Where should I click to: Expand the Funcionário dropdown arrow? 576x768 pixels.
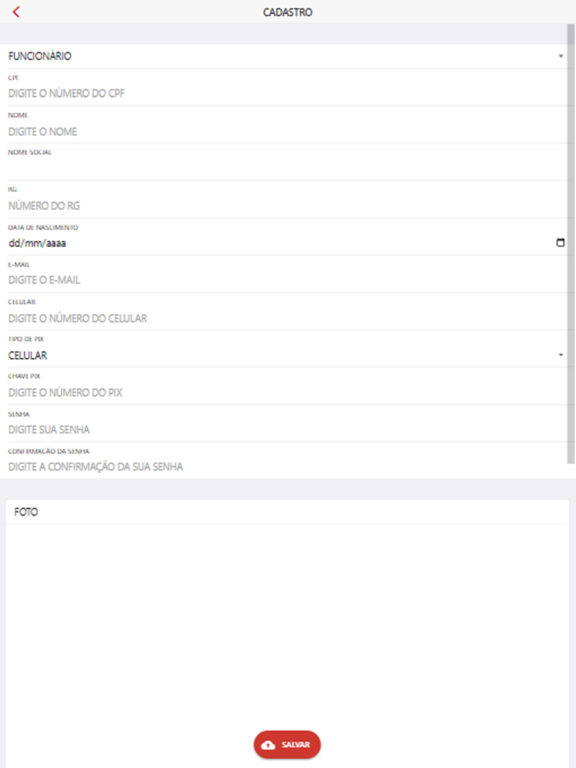point(561,56)
